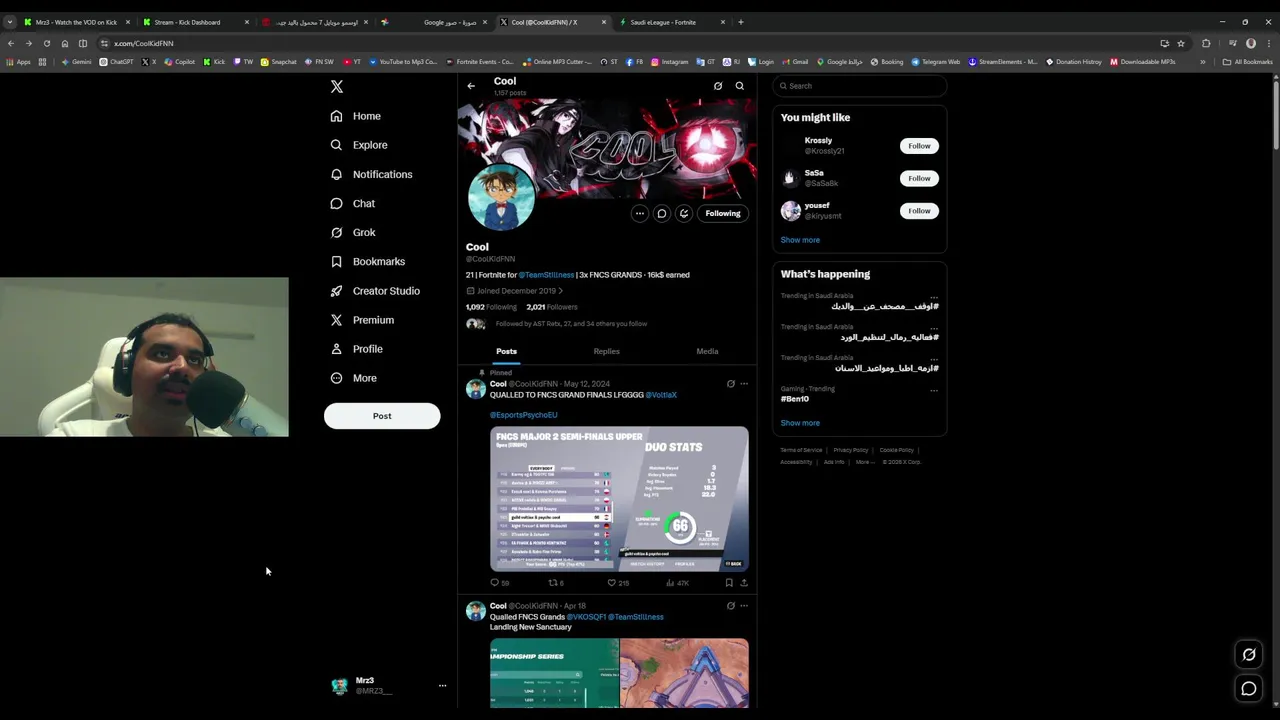Open three-dot menu on the pinned post
The width and height of the screenshot is (1280, 720).
(x=744, y=384)
